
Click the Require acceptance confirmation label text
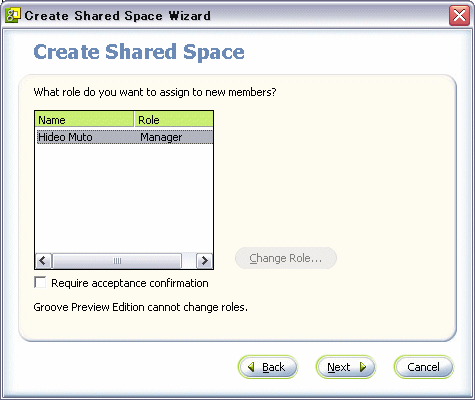(130, 283)
